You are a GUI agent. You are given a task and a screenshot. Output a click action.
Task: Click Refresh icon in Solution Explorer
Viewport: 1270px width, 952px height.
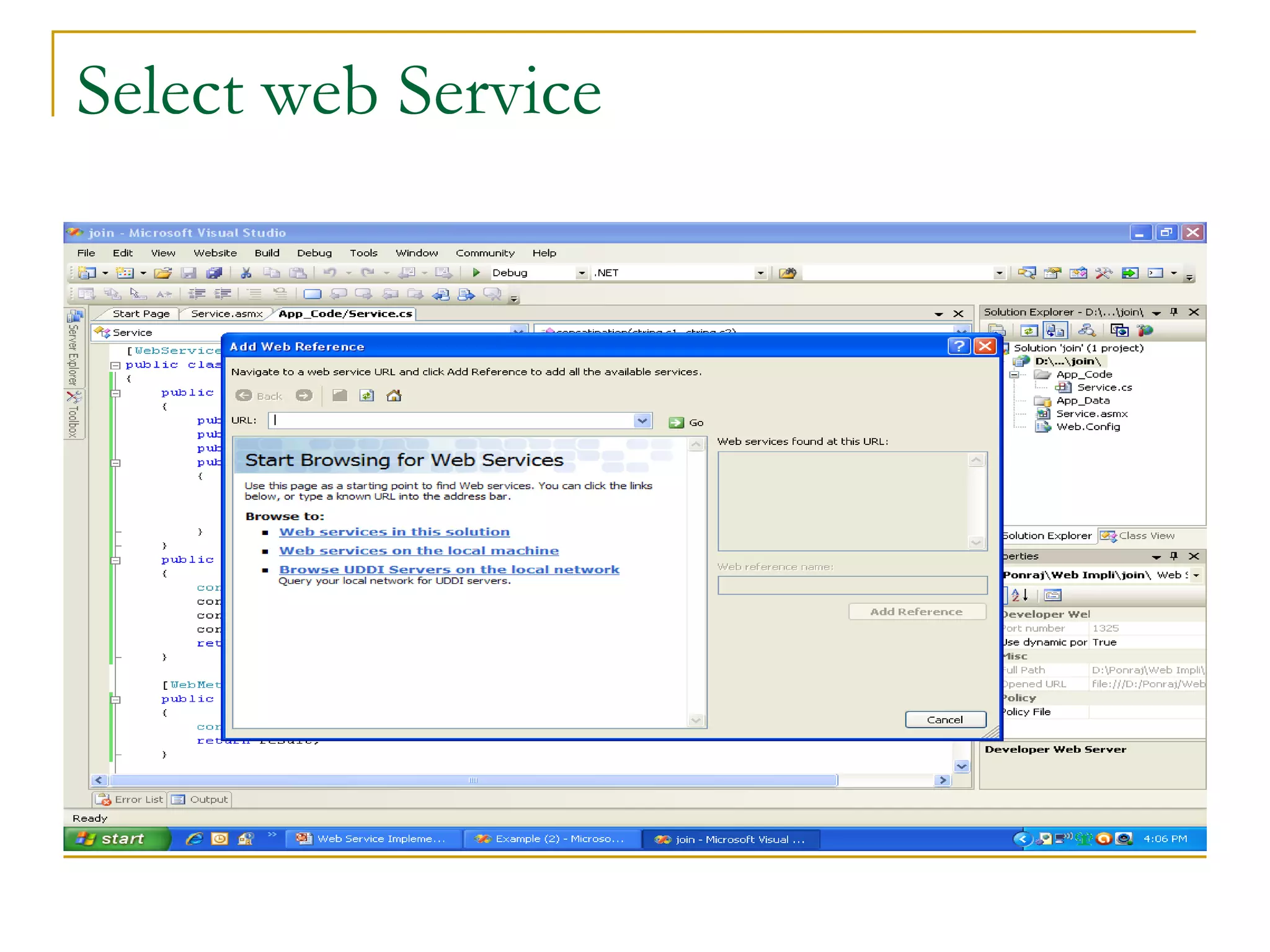(1028, 330)
